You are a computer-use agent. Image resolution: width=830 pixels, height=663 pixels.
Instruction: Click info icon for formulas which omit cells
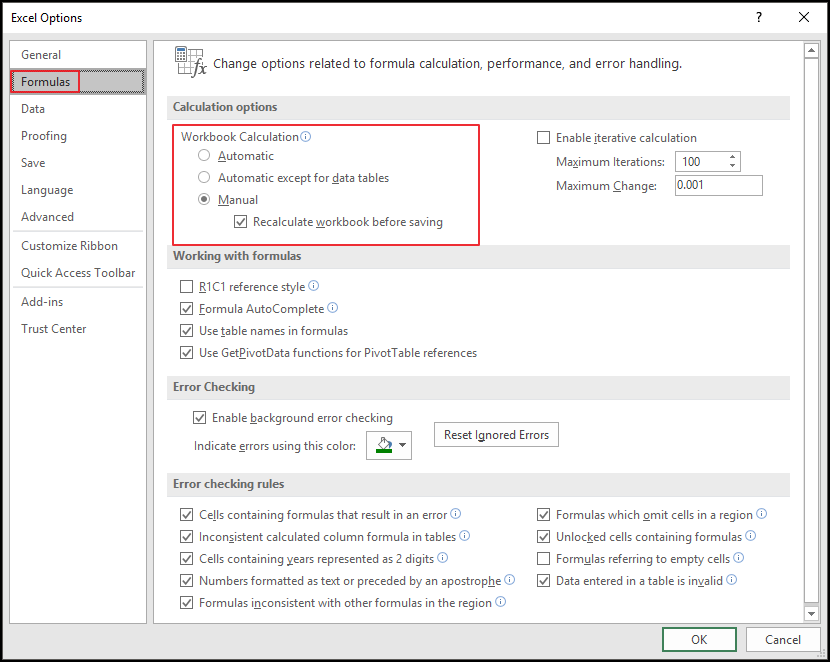pos(761,513)
